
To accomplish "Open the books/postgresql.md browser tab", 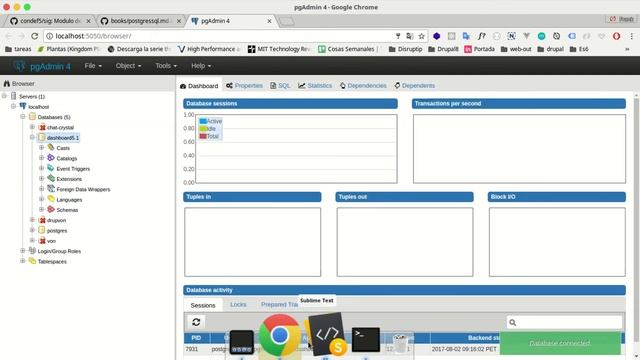I will (140, 21).
